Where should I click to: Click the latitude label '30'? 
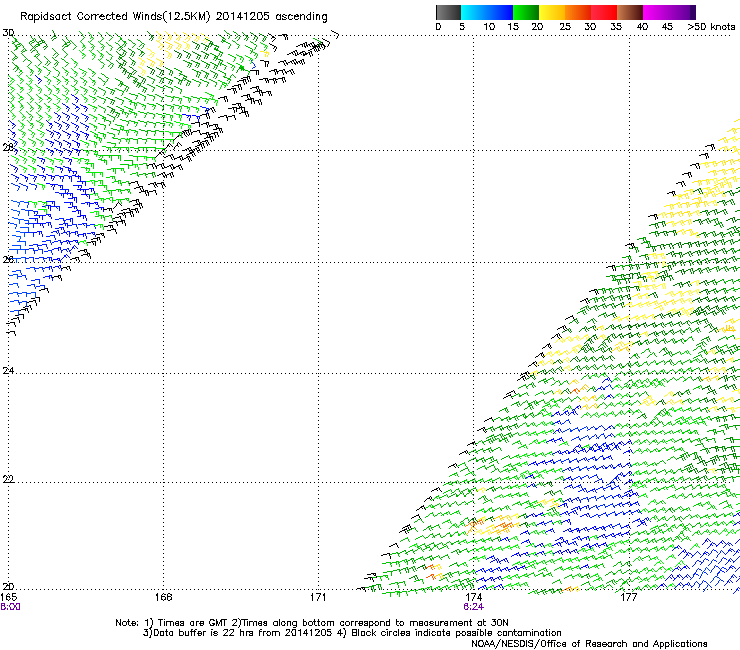point(8,33)
